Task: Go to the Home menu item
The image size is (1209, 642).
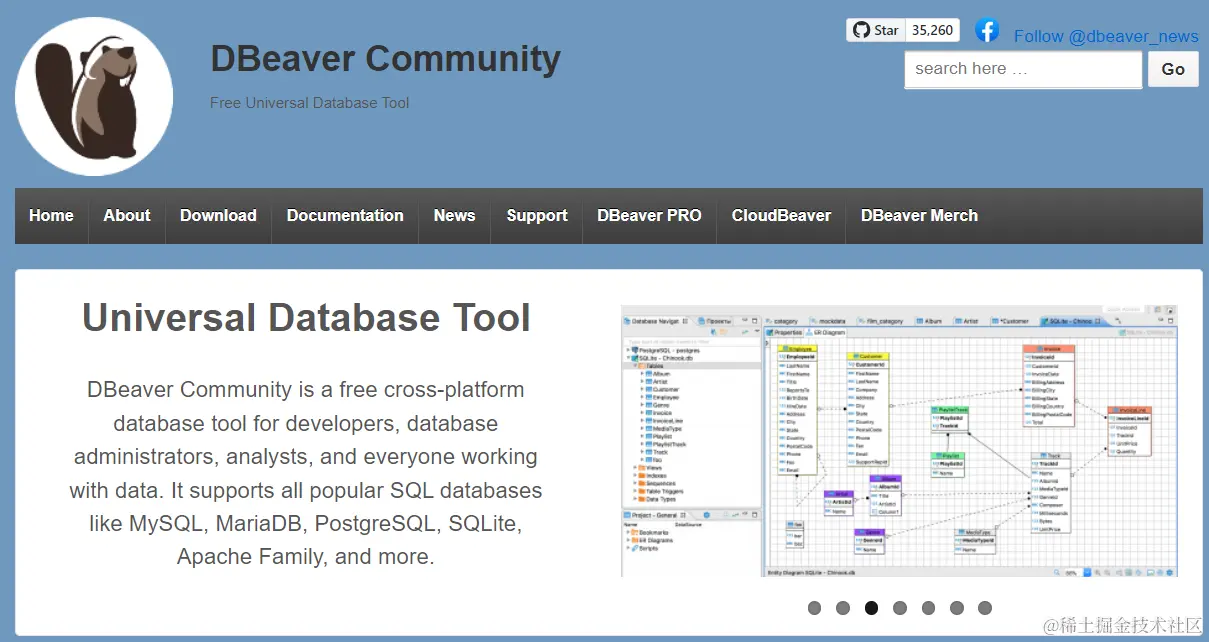Action: tap(51, 216)
